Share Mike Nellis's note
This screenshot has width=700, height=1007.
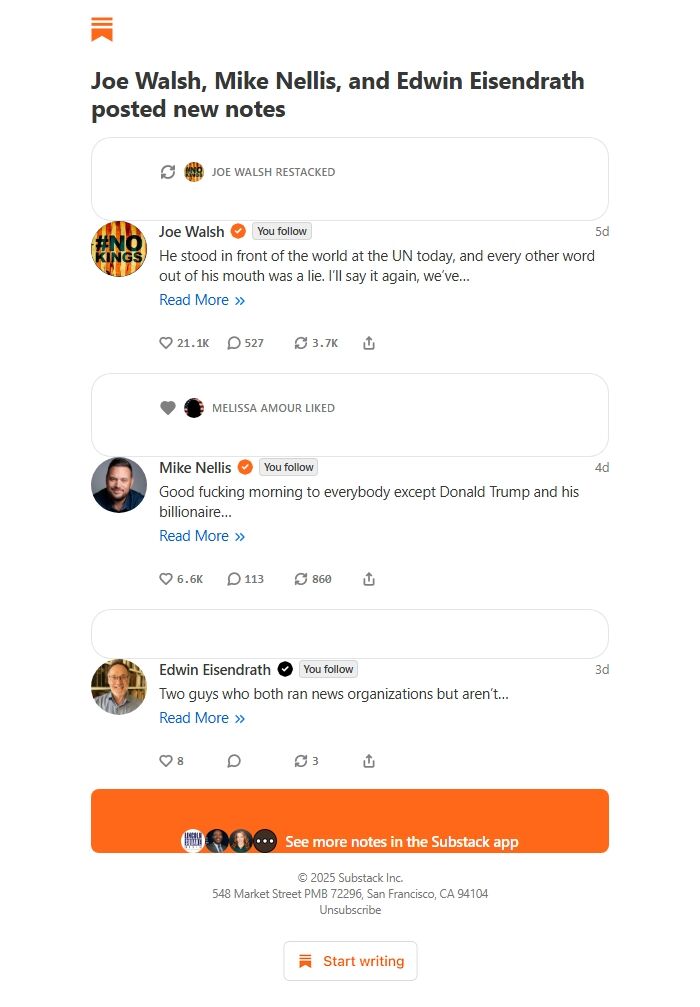point(369,578)
